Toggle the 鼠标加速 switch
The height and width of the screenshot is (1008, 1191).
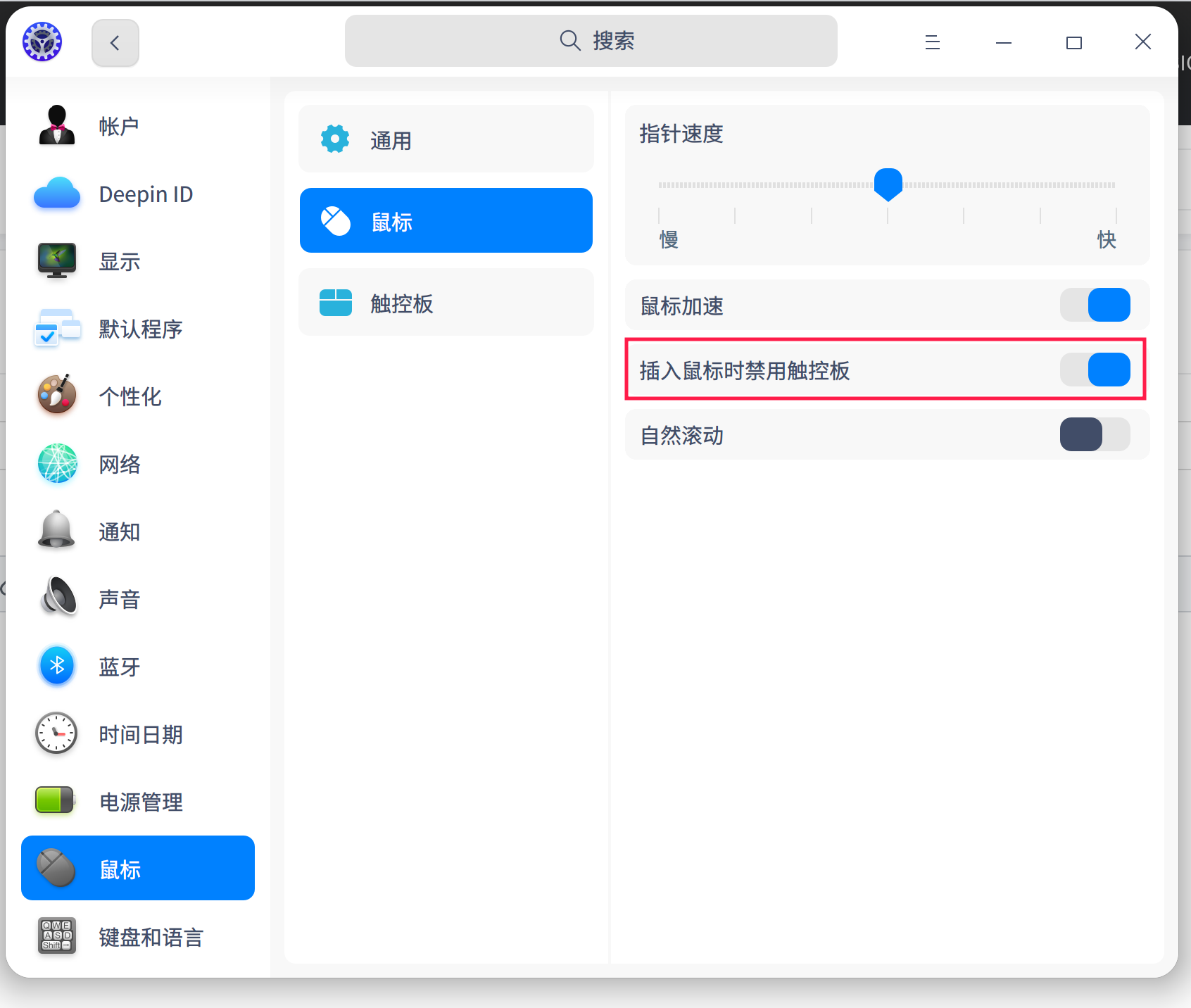(x=1095, y=305)
